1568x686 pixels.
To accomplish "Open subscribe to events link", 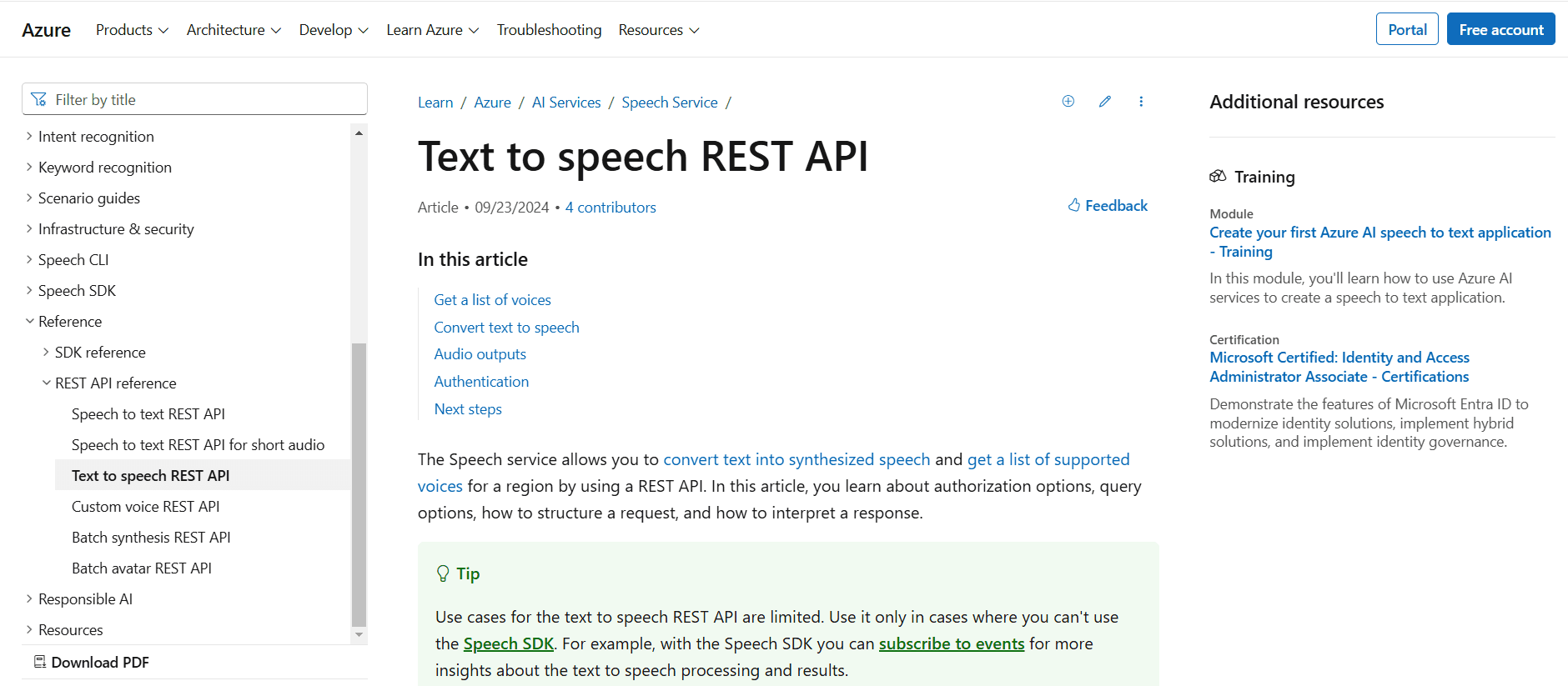I will click(952, 643).
